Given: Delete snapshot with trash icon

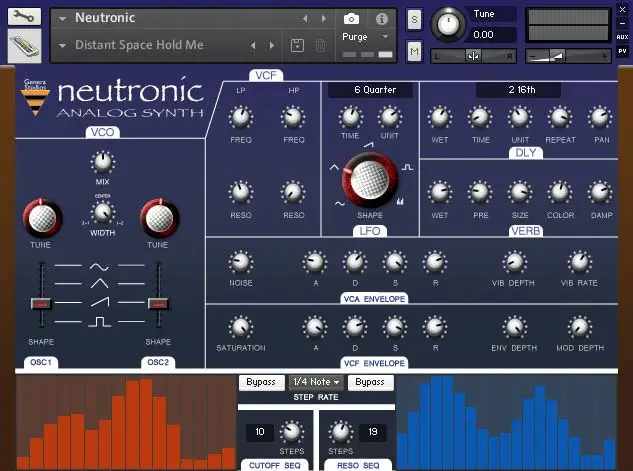Looking at the screenshot, I should (321, 45).
